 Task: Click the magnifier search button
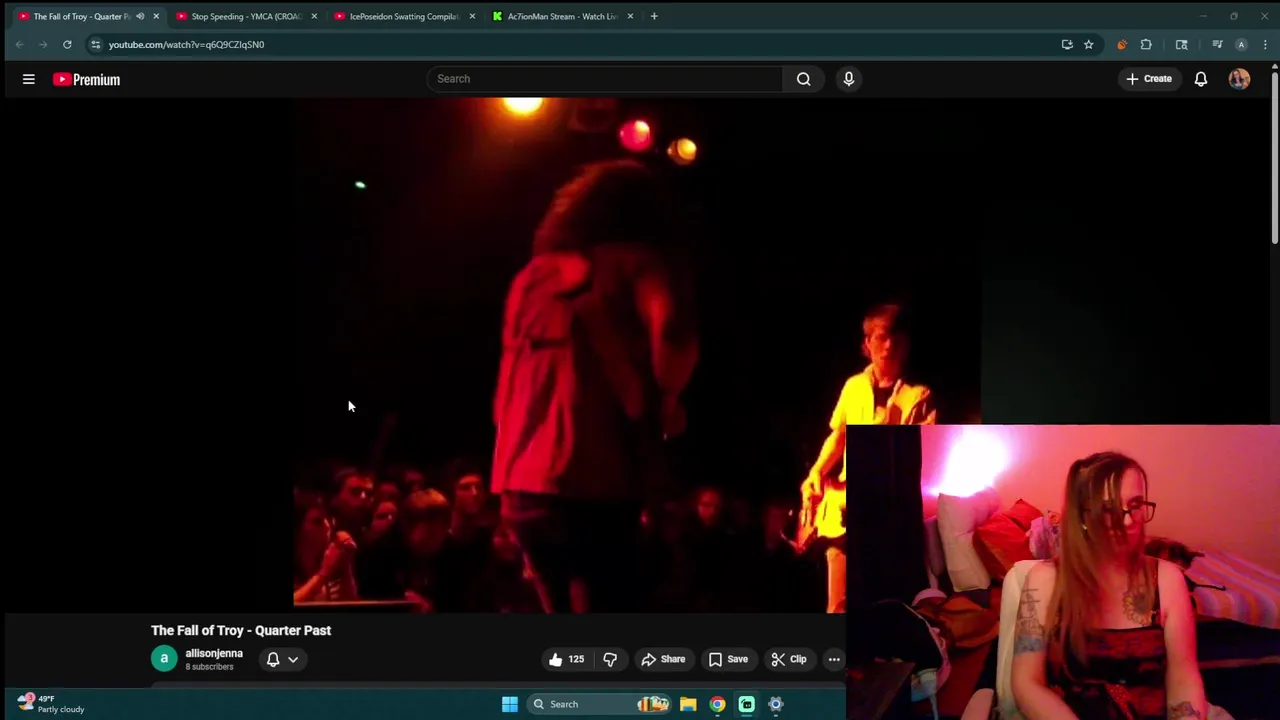[803, 79]
